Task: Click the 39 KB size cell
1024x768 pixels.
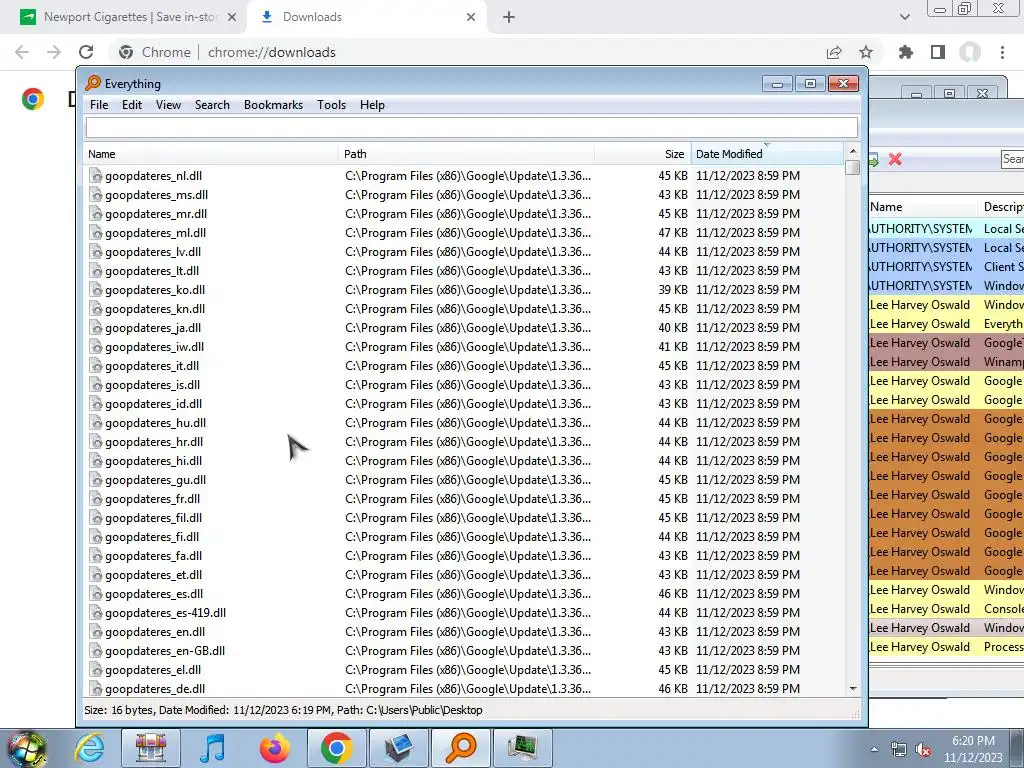Action: [673, 289]
